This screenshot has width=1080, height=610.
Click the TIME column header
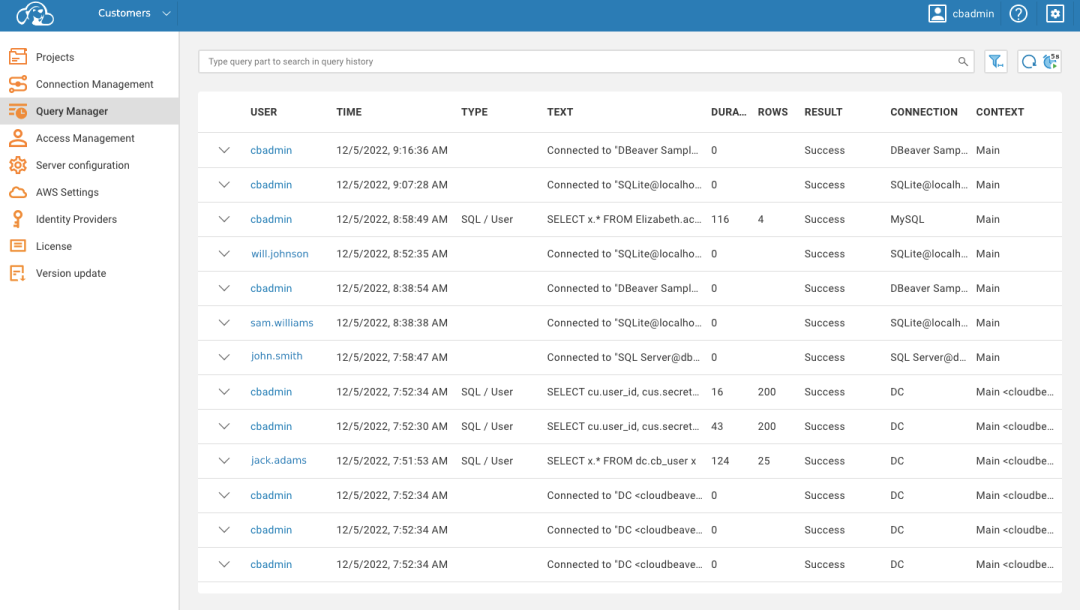[349, 112]
